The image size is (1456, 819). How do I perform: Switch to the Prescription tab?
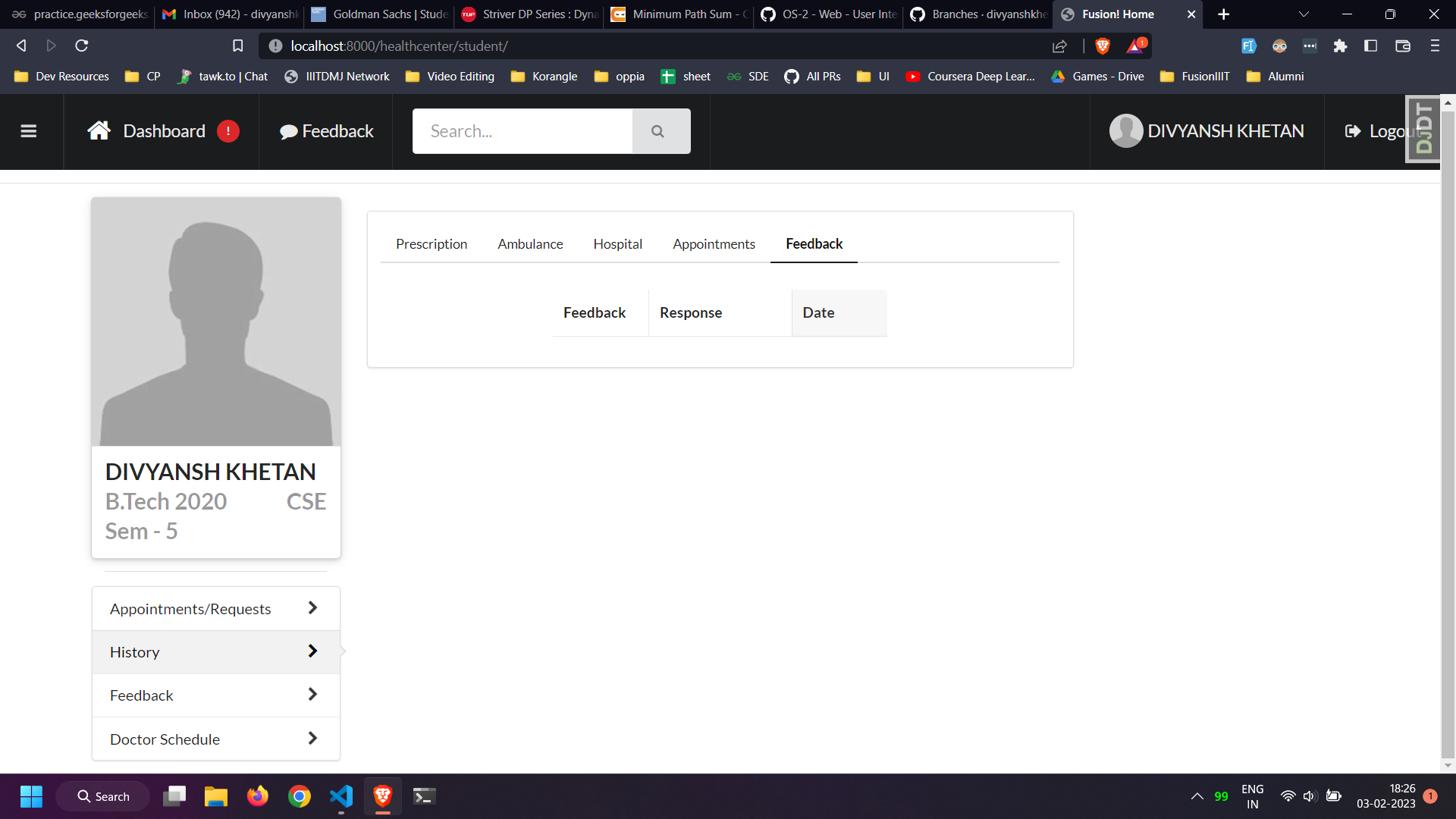click(431, 244)
